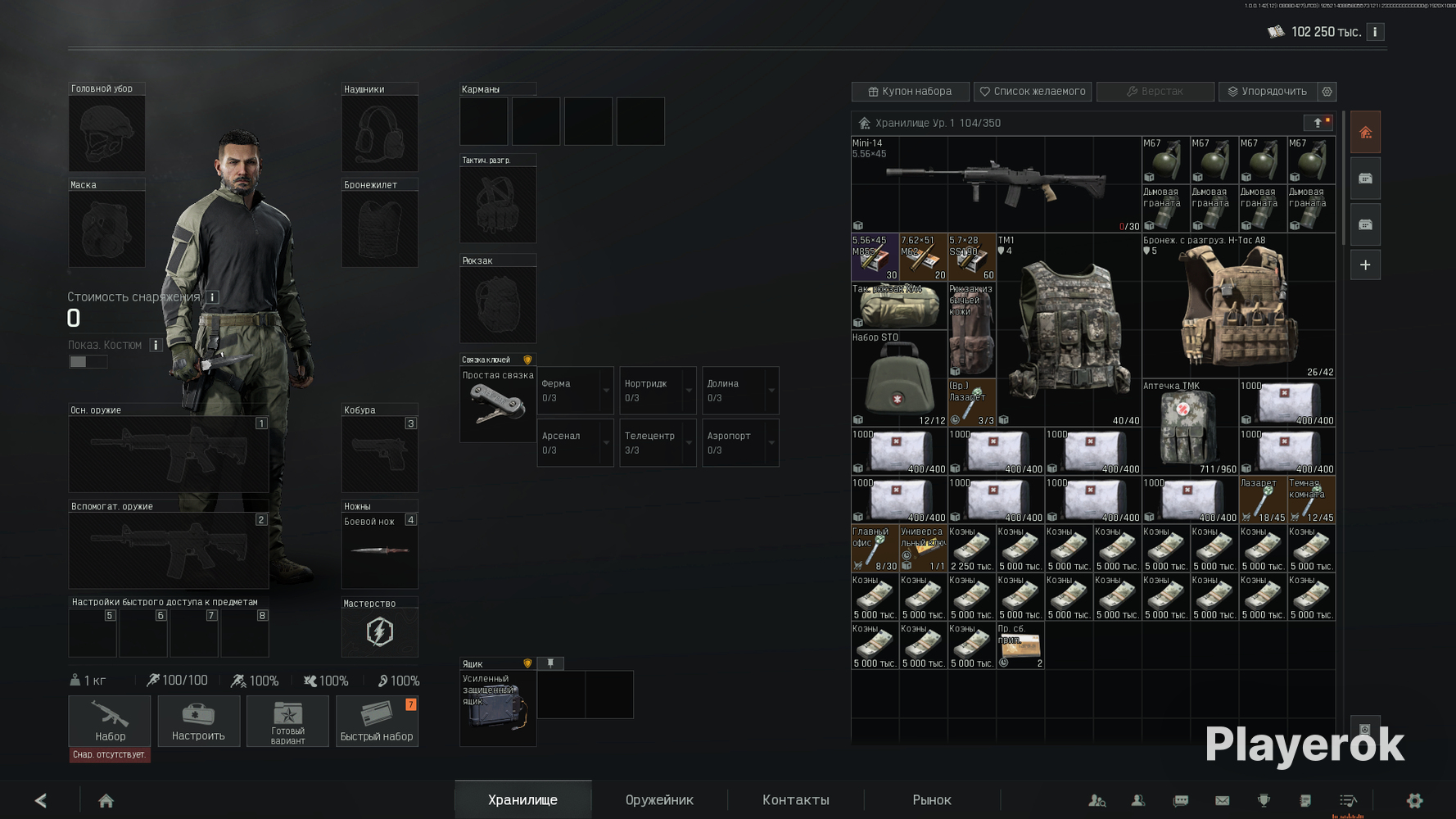
Task: Click the storage grid scrollbar
Action: pos(1343,179)
